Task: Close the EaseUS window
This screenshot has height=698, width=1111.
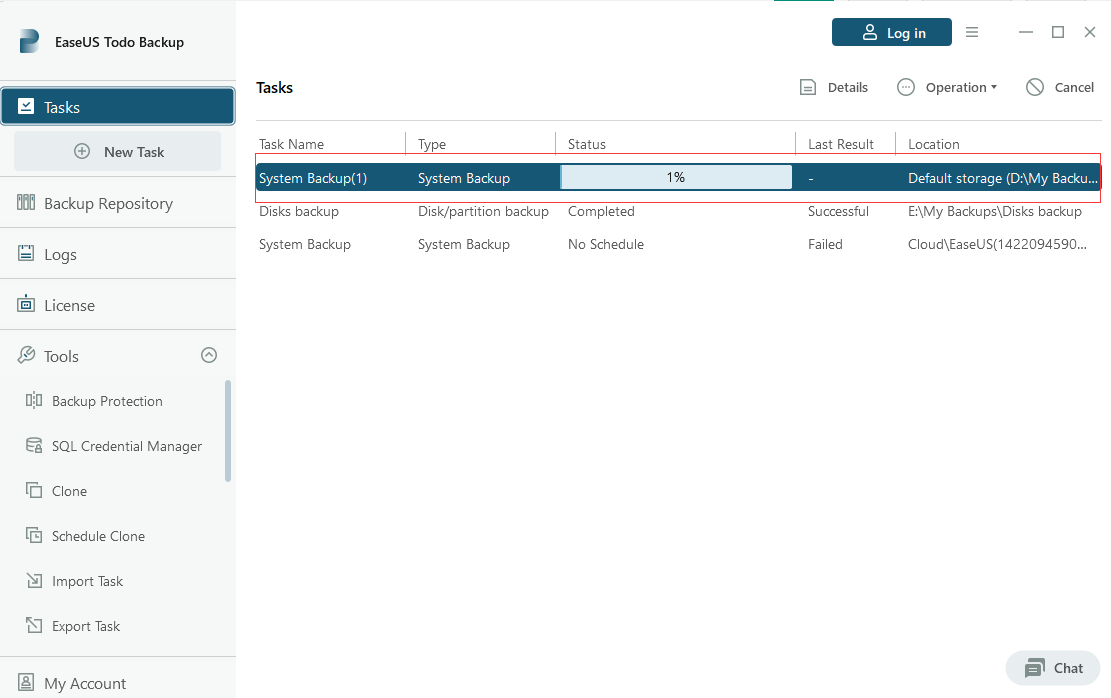Action: (1090, 32)
